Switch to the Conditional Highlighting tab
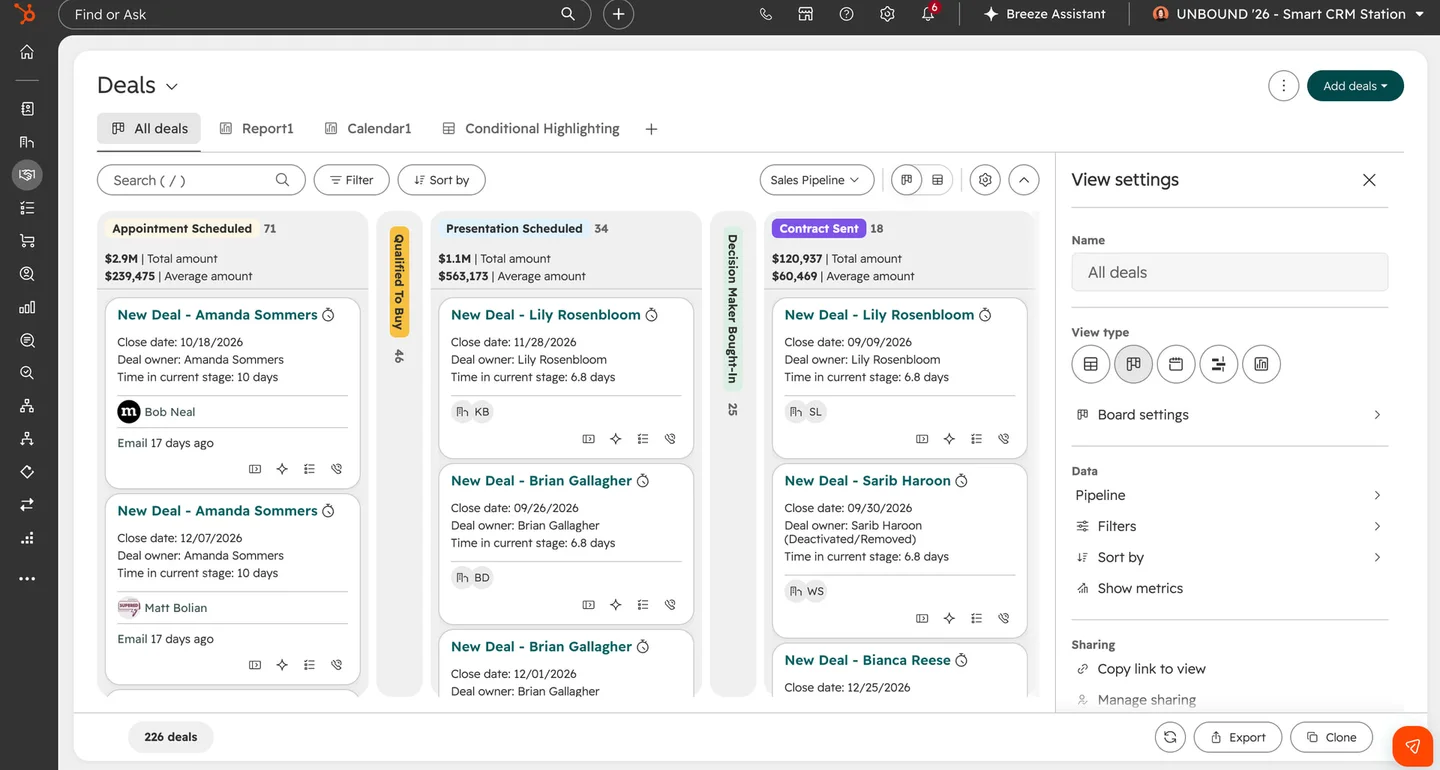The width and height of the screenshot is (1440, 770). (531, 129)
